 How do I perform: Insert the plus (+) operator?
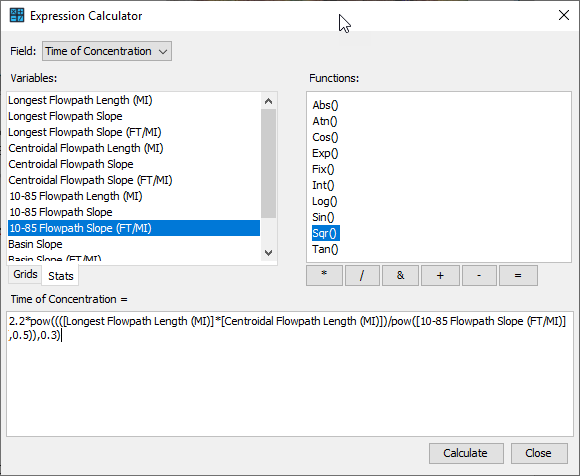pyautogui.click(x=440, y=276)
